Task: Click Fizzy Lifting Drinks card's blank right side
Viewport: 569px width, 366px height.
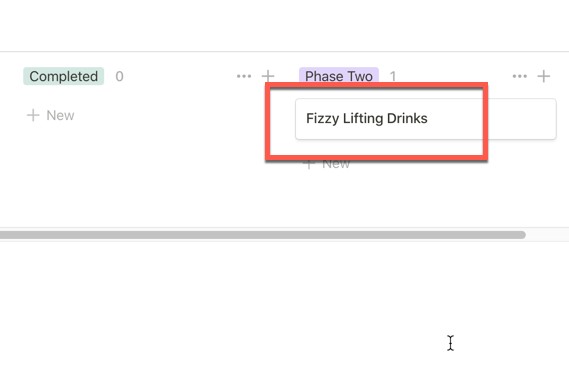Action: 519,119
